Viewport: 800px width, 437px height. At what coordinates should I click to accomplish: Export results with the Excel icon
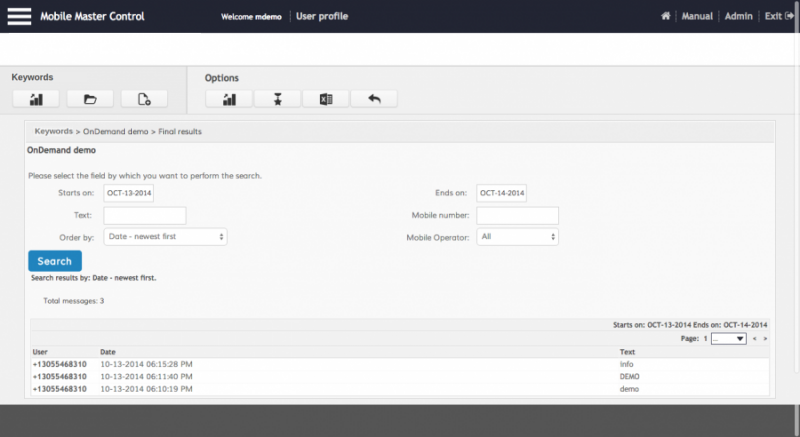coord(325,99)
